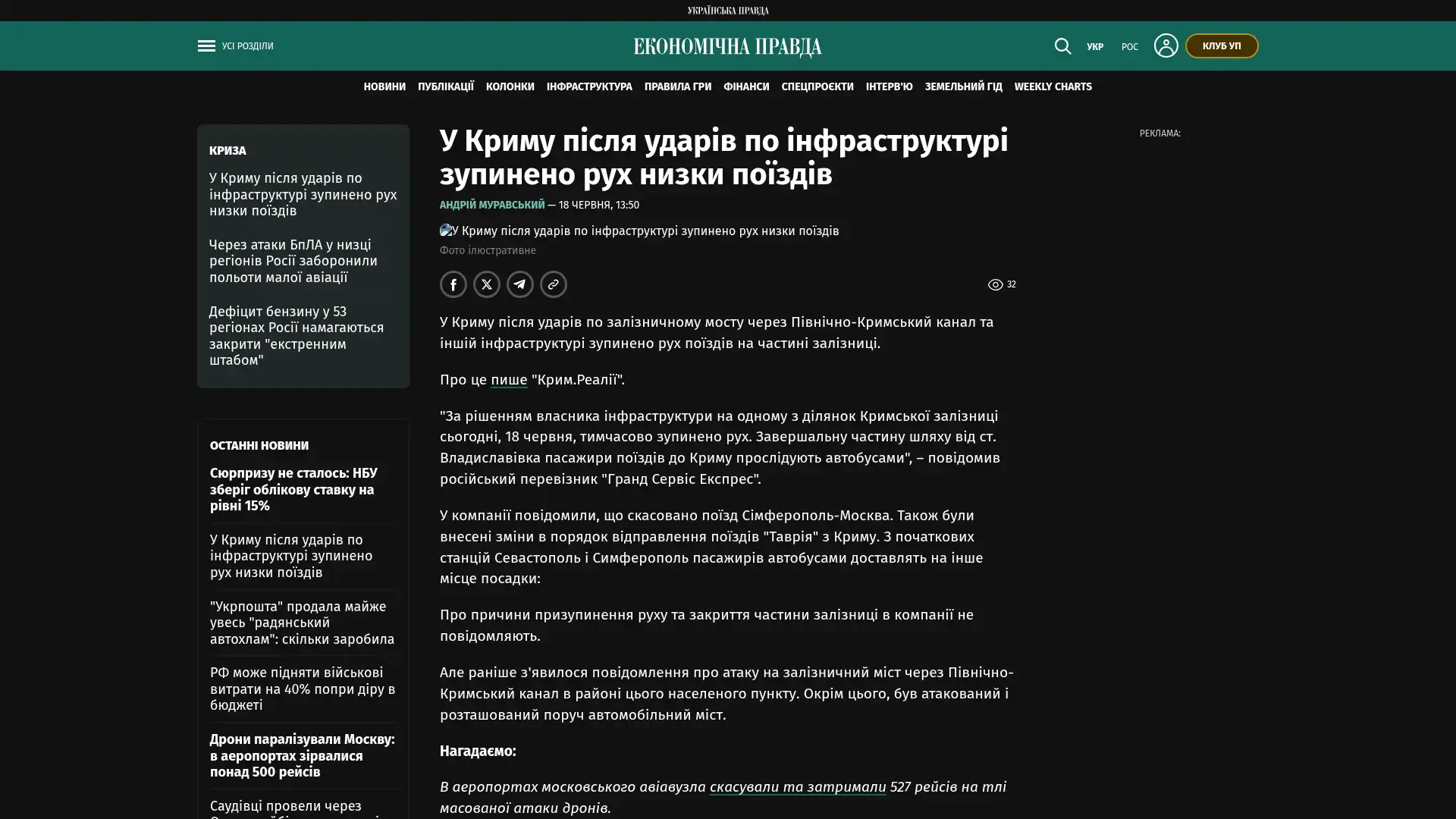Open sidebar story about drone attacks banning small aviation
The height and width of the screenshot is (819, 1456).
coord(293,261)
